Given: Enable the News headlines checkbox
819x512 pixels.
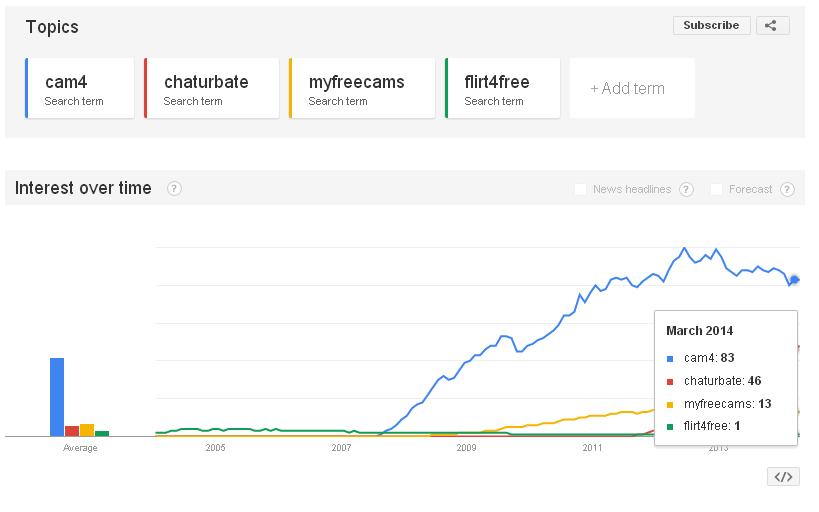Looking at the screenshot, I should click(580, 189).
